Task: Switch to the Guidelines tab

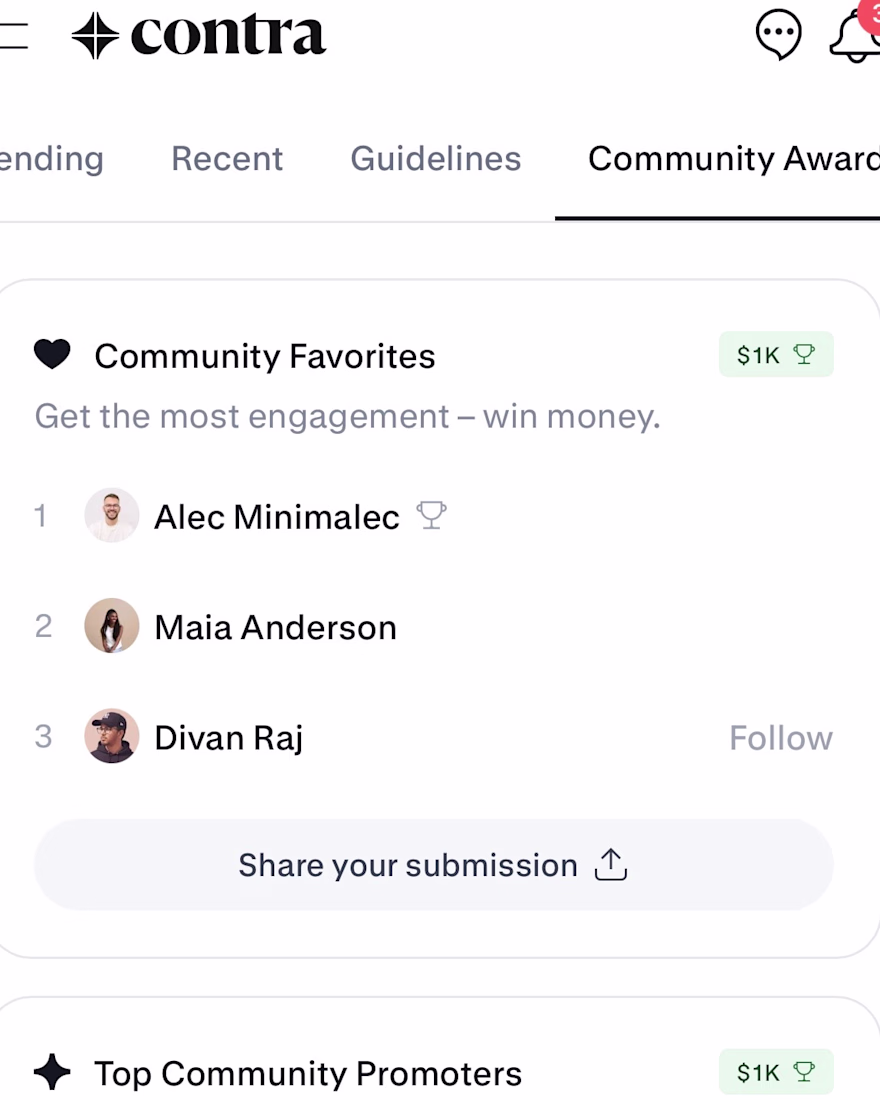Action: pyautogui.click(x=435, y=159)
